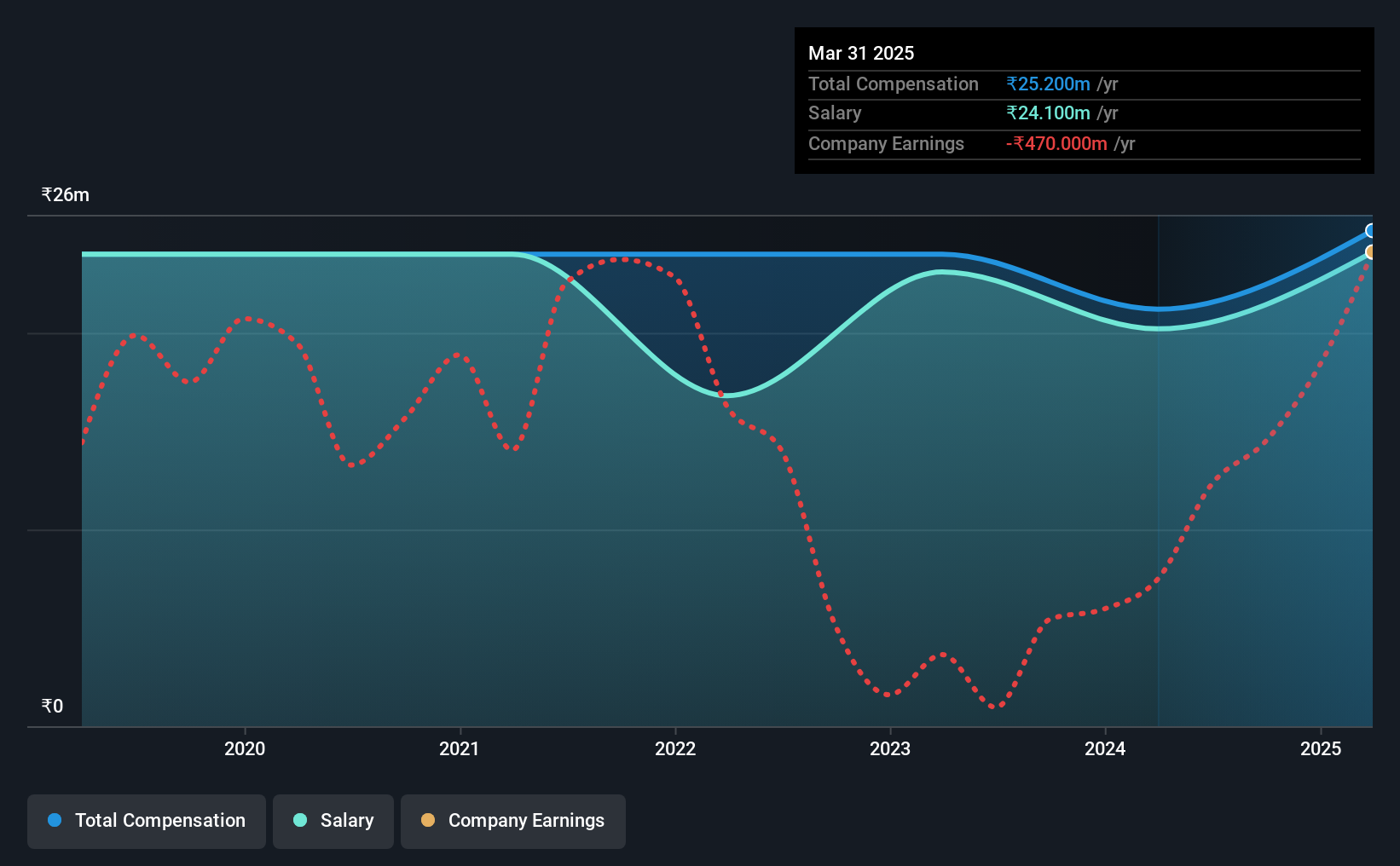
Task: Click the orange Company Earnings legend dot
Action: coord(428,820)
